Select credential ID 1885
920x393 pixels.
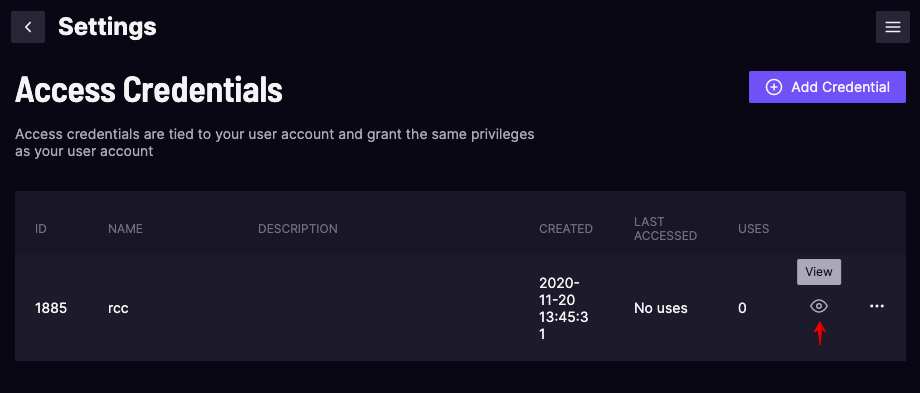[x=51, y=308]
